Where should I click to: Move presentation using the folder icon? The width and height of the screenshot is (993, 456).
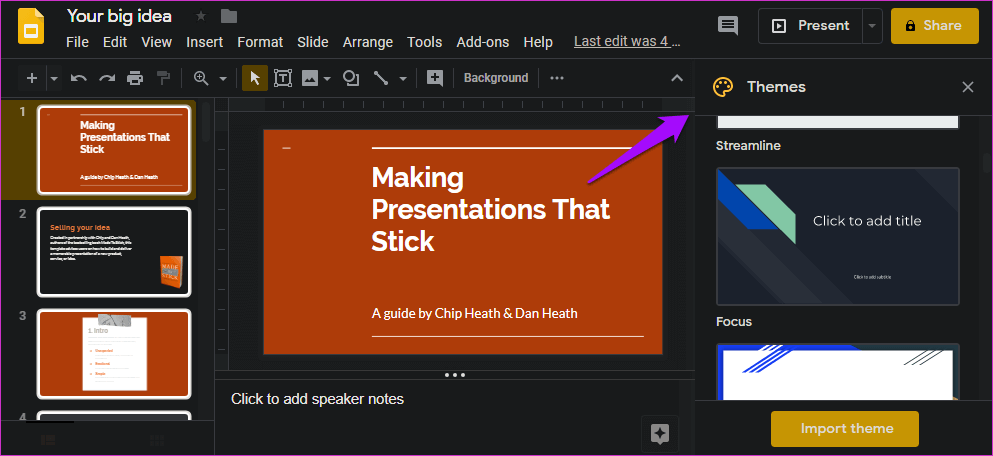(229, 16)
